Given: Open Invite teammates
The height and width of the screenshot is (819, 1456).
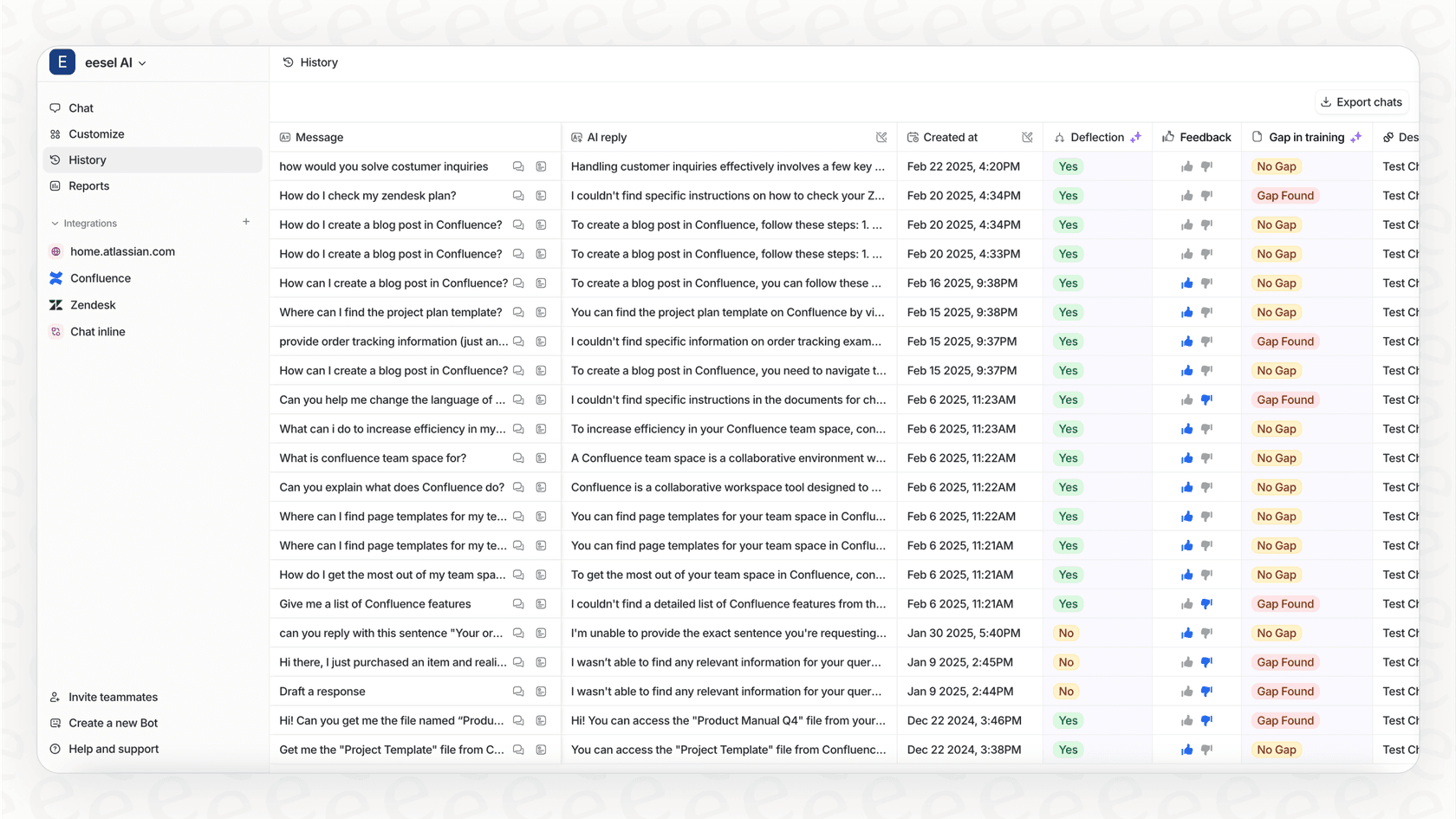Looking at the screenshot, I should (113, 697).
